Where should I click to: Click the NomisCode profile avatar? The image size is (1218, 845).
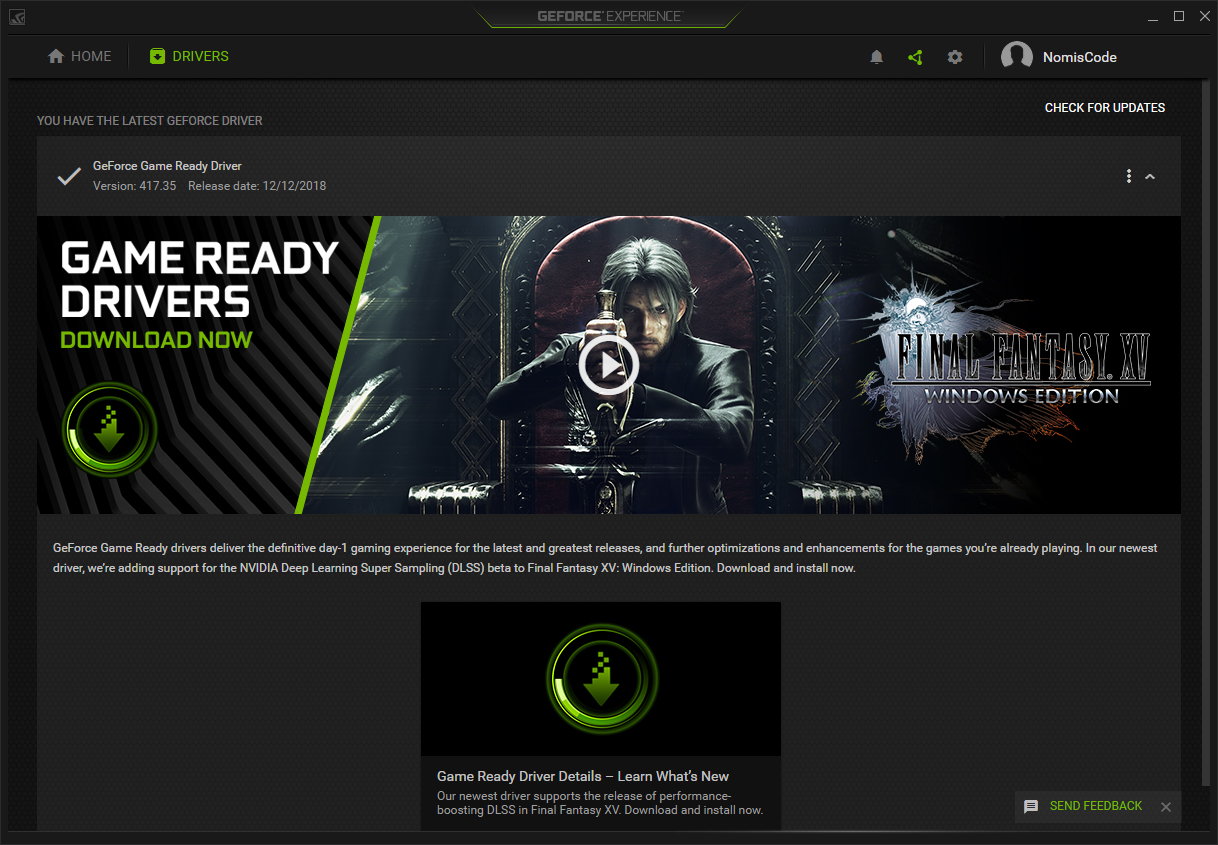(x=1017, y=57)
